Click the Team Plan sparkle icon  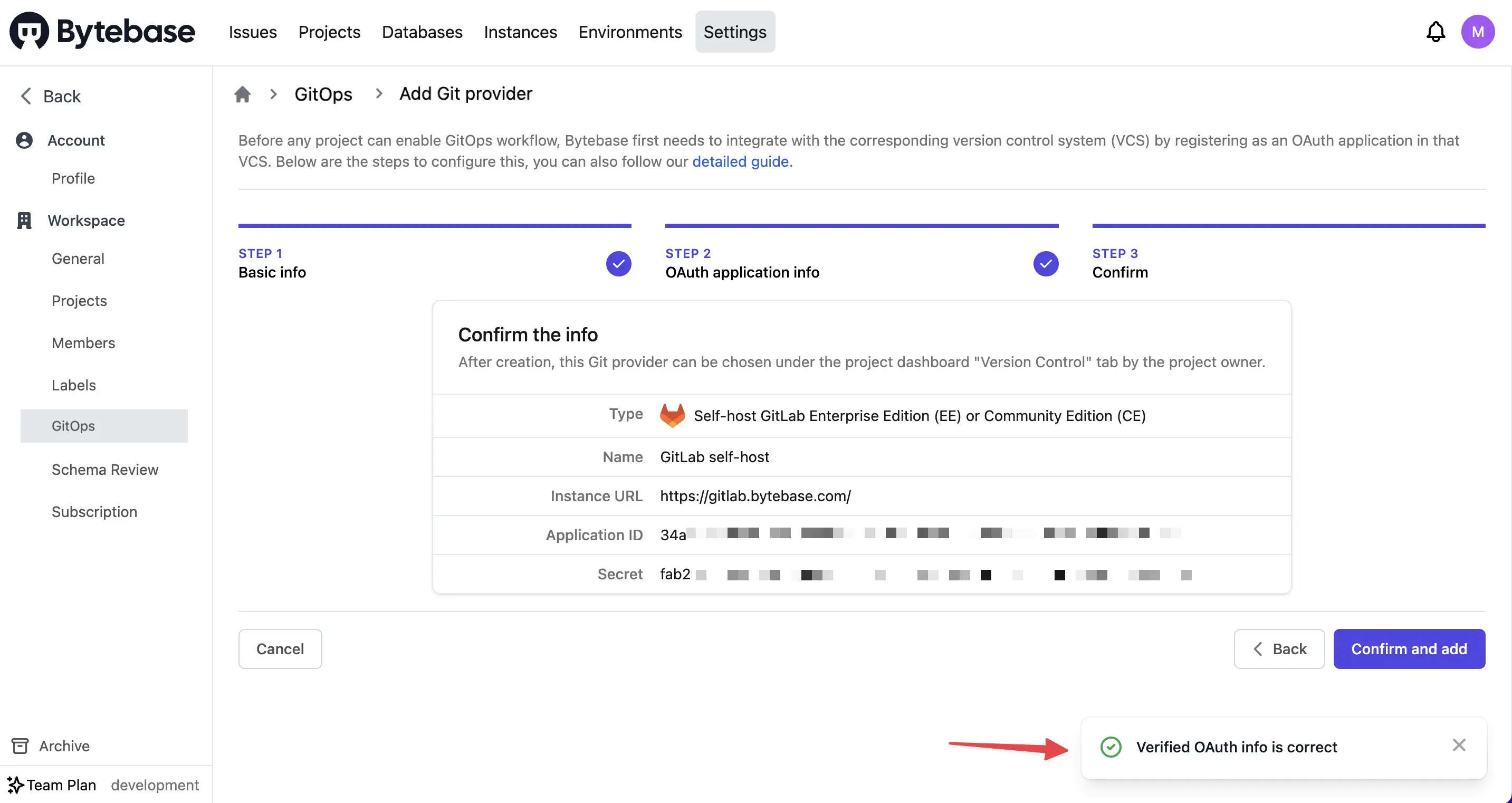pyautogui.click(x=16, y=785)
